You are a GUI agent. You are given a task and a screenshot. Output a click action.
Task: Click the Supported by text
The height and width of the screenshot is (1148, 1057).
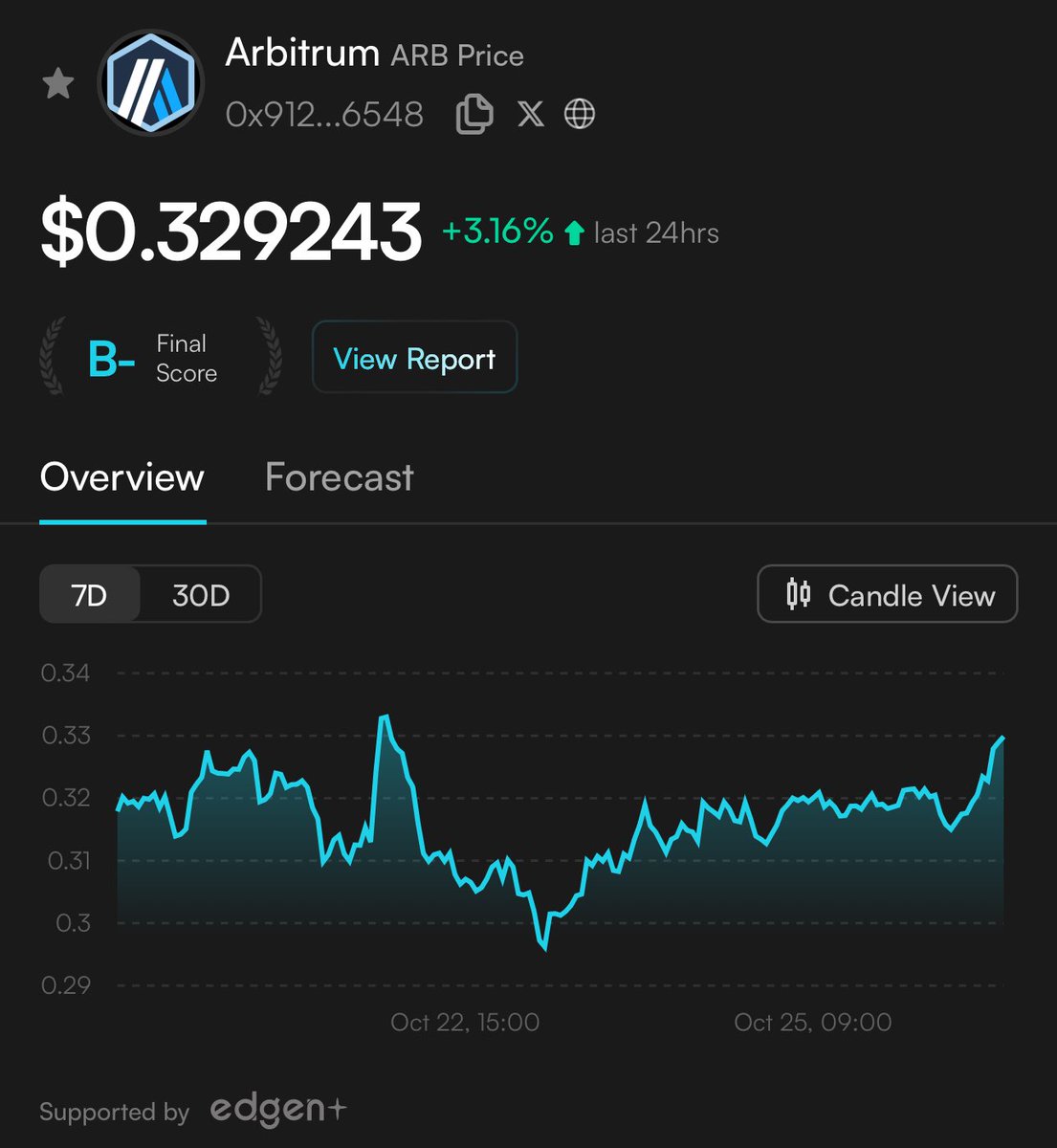[x=115, y=1112]
